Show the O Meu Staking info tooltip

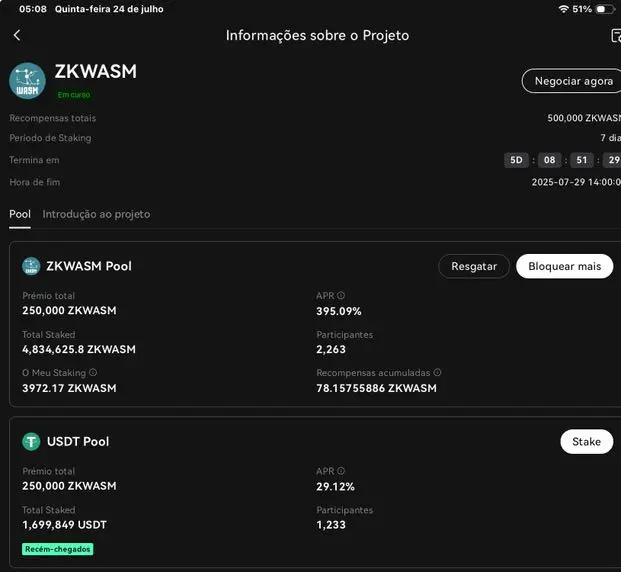click(93, 372)
